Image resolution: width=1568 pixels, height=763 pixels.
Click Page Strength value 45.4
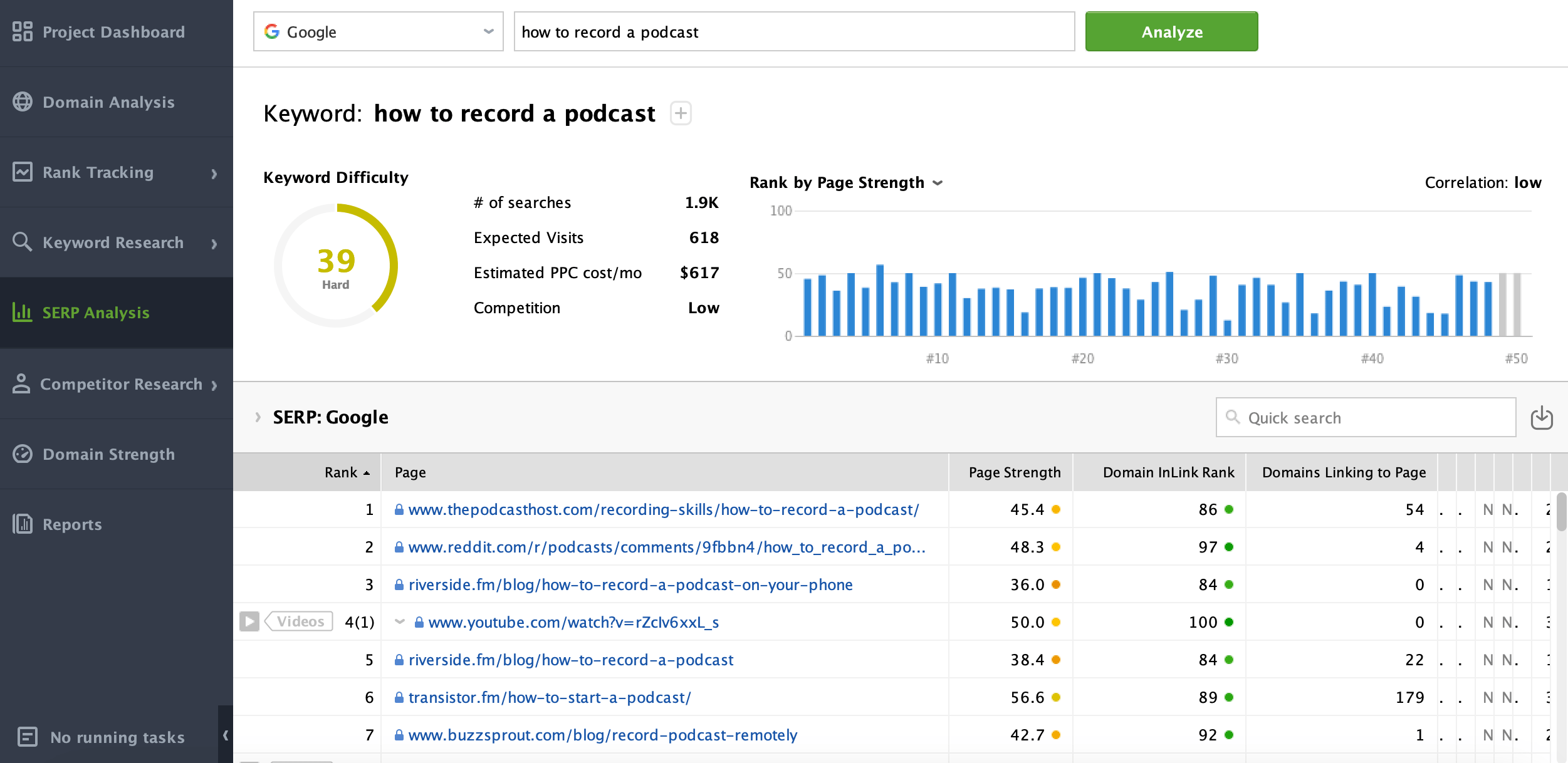click(1027, 509)
